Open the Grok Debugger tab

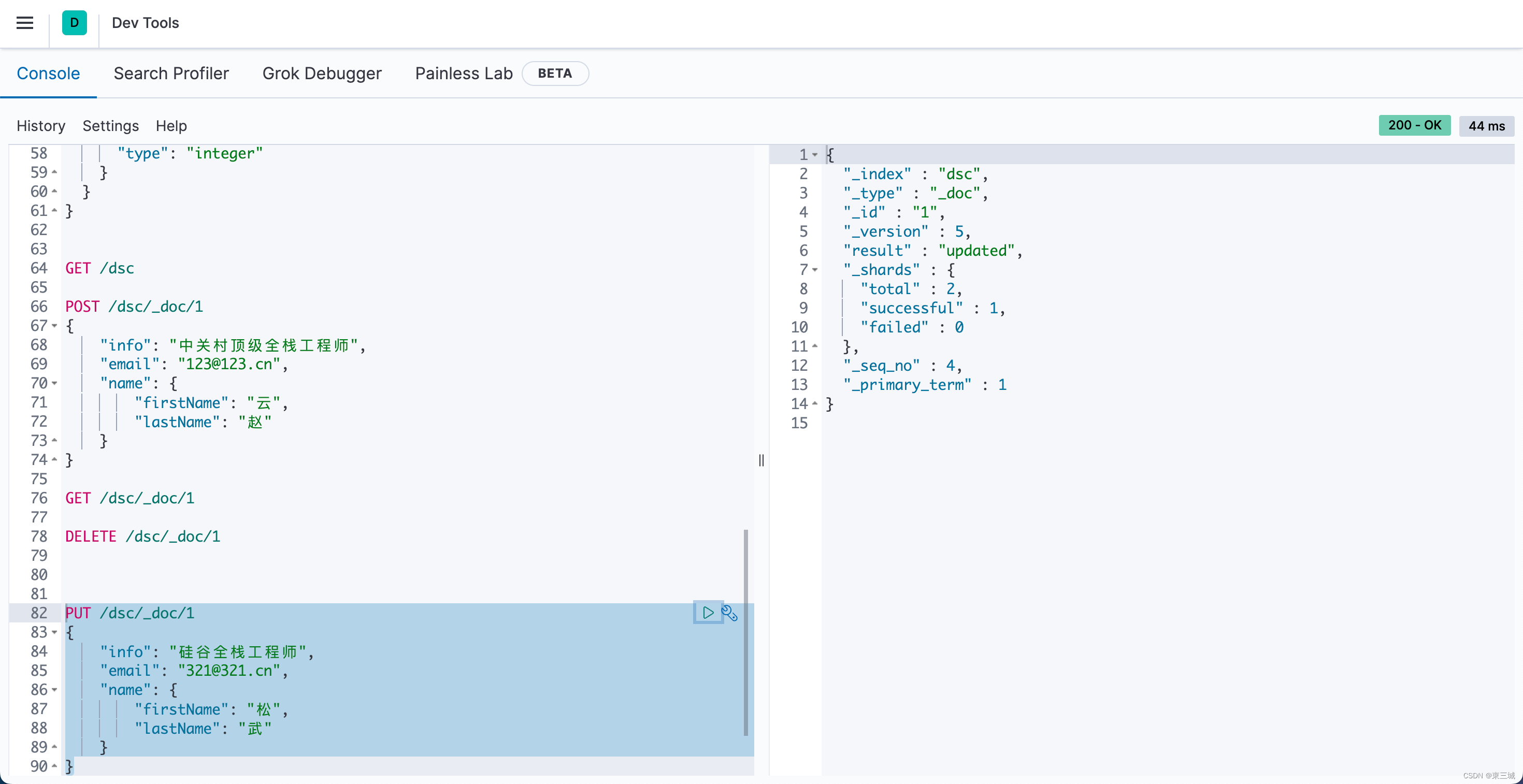click(322, 73)
